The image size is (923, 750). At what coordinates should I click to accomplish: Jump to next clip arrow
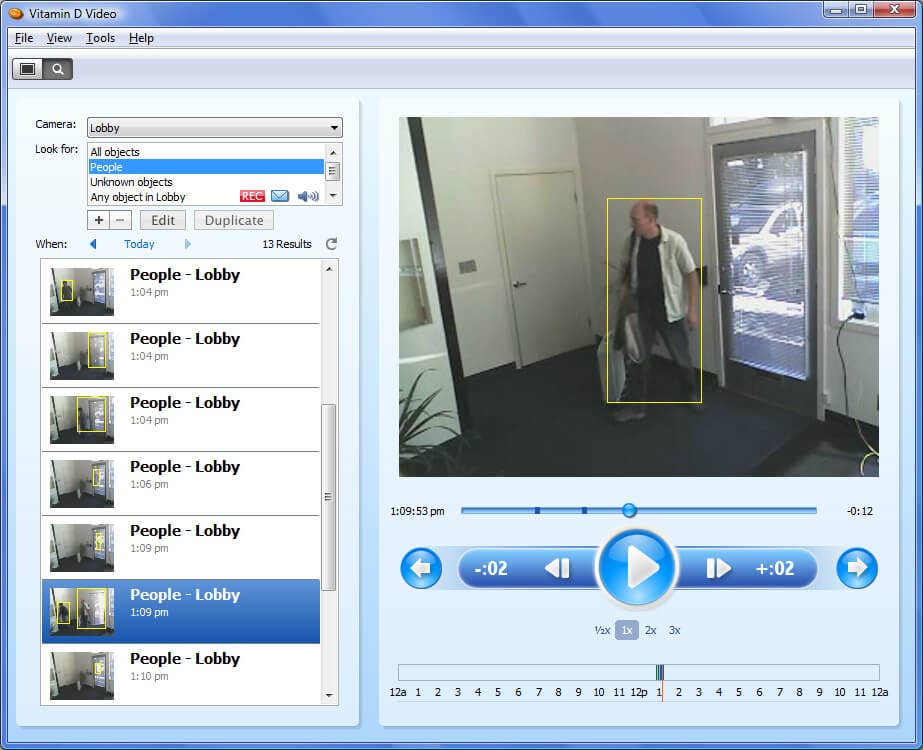(856, 569)
